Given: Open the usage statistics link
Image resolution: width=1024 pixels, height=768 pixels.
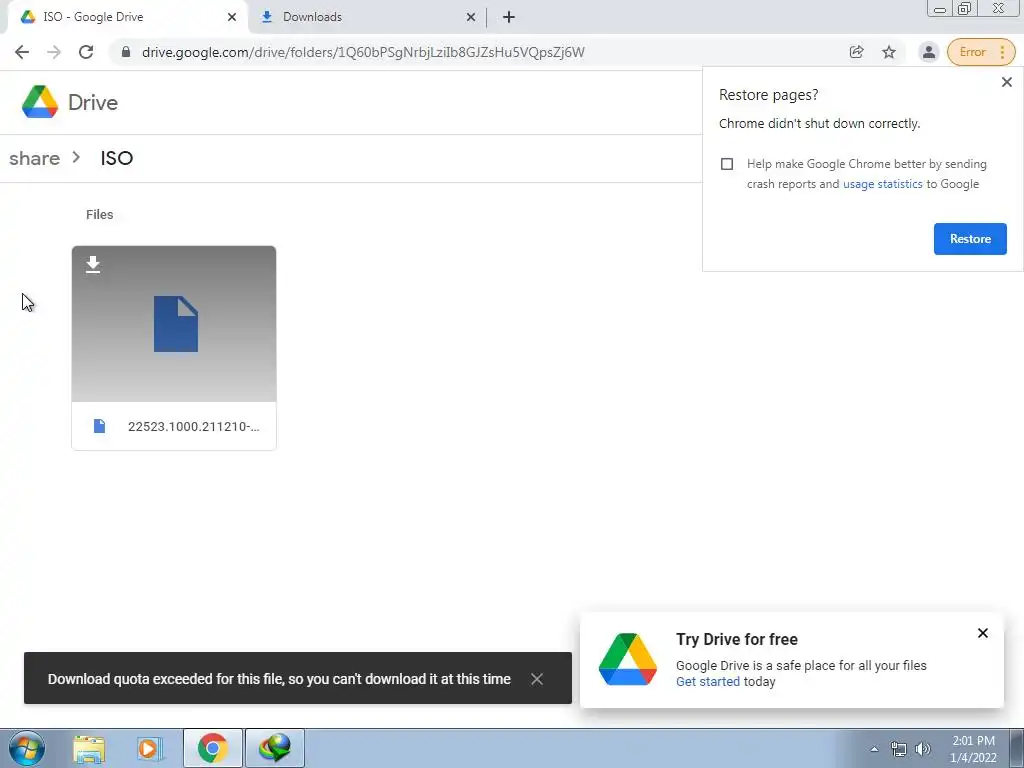Looking at the screenshot, I should click(x=882, y=184).
